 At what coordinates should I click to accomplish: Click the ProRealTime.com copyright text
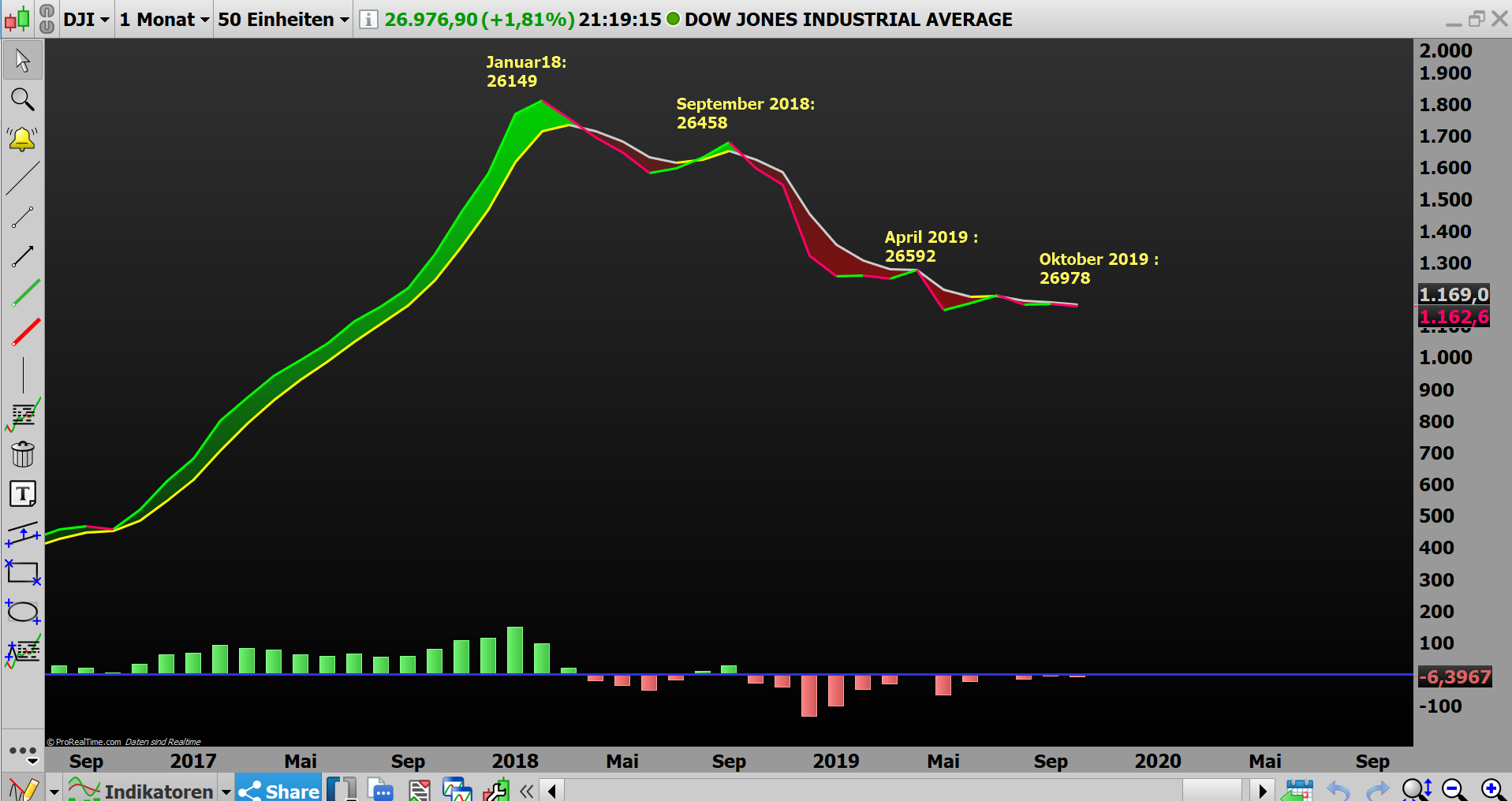tap(84, 742)
